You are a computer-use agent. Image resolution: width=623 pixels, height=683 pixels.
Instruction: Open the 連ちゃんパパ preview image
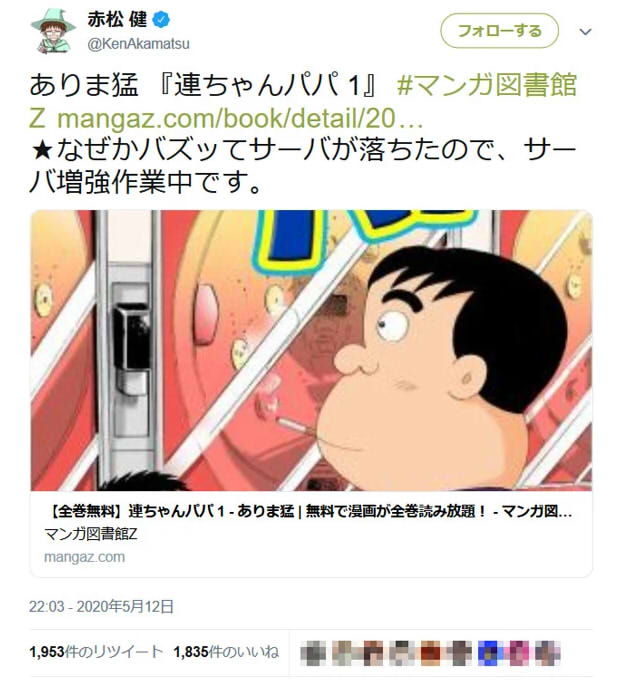click(312, 351)
